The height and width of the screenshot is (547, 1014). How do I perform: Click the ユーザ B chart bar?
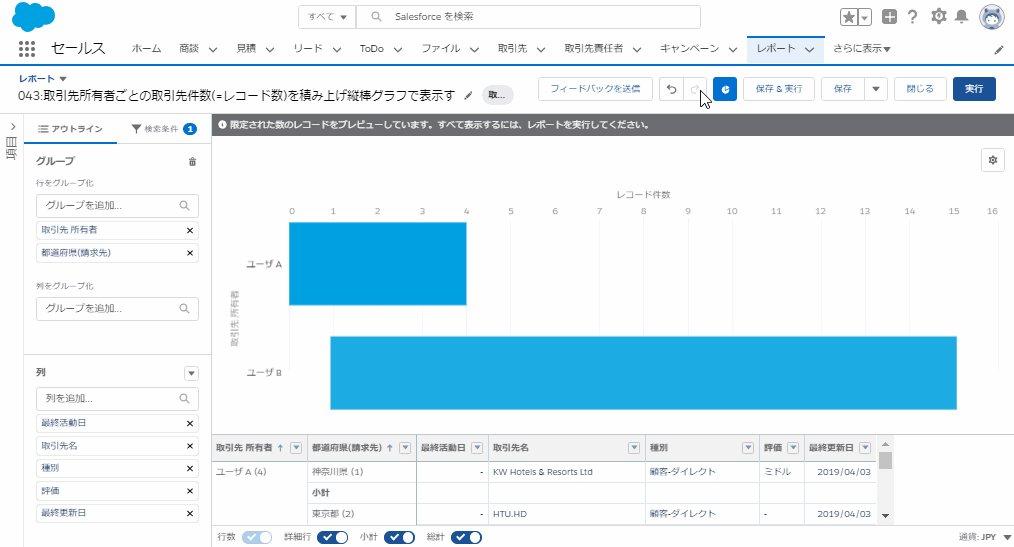pyautogui.click(x=643, y=373)
